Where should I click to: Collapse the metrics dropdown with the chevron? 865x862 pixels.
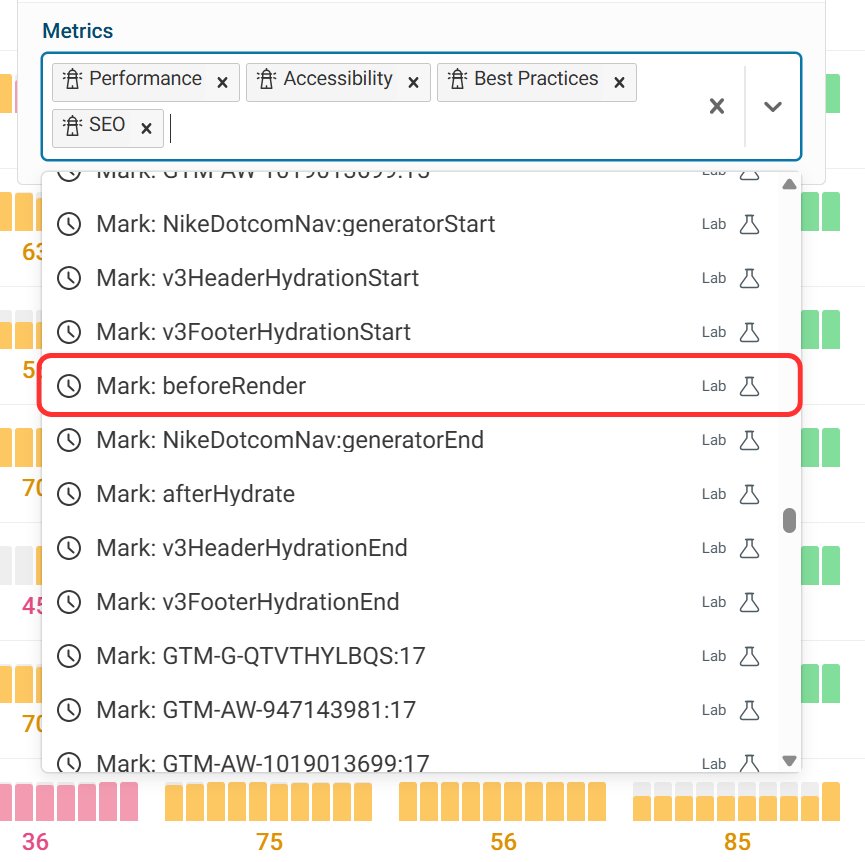(772, 106)
